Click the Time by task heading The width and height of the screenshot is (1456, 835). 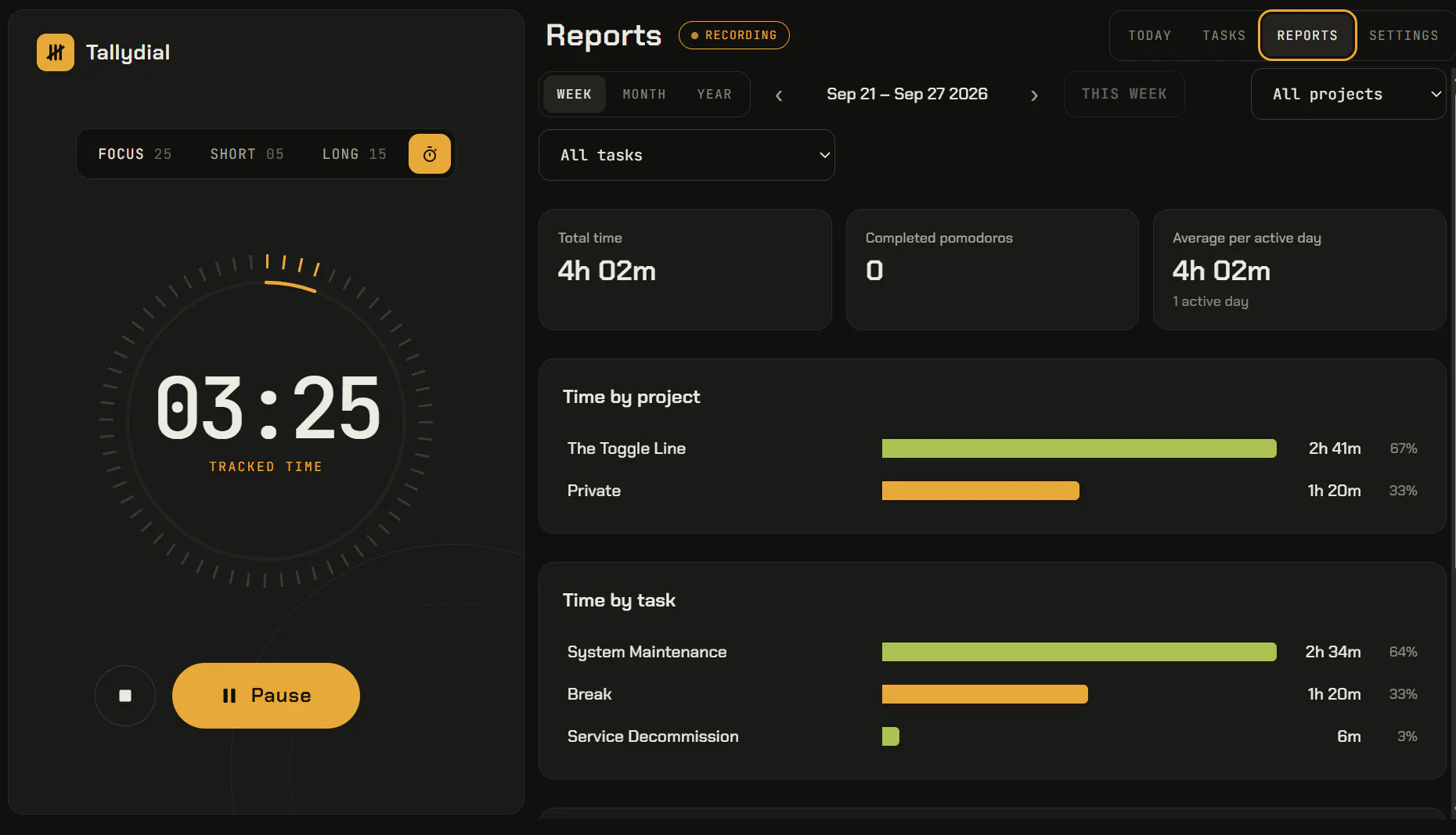pyautogui.click(x=618, y=600)
